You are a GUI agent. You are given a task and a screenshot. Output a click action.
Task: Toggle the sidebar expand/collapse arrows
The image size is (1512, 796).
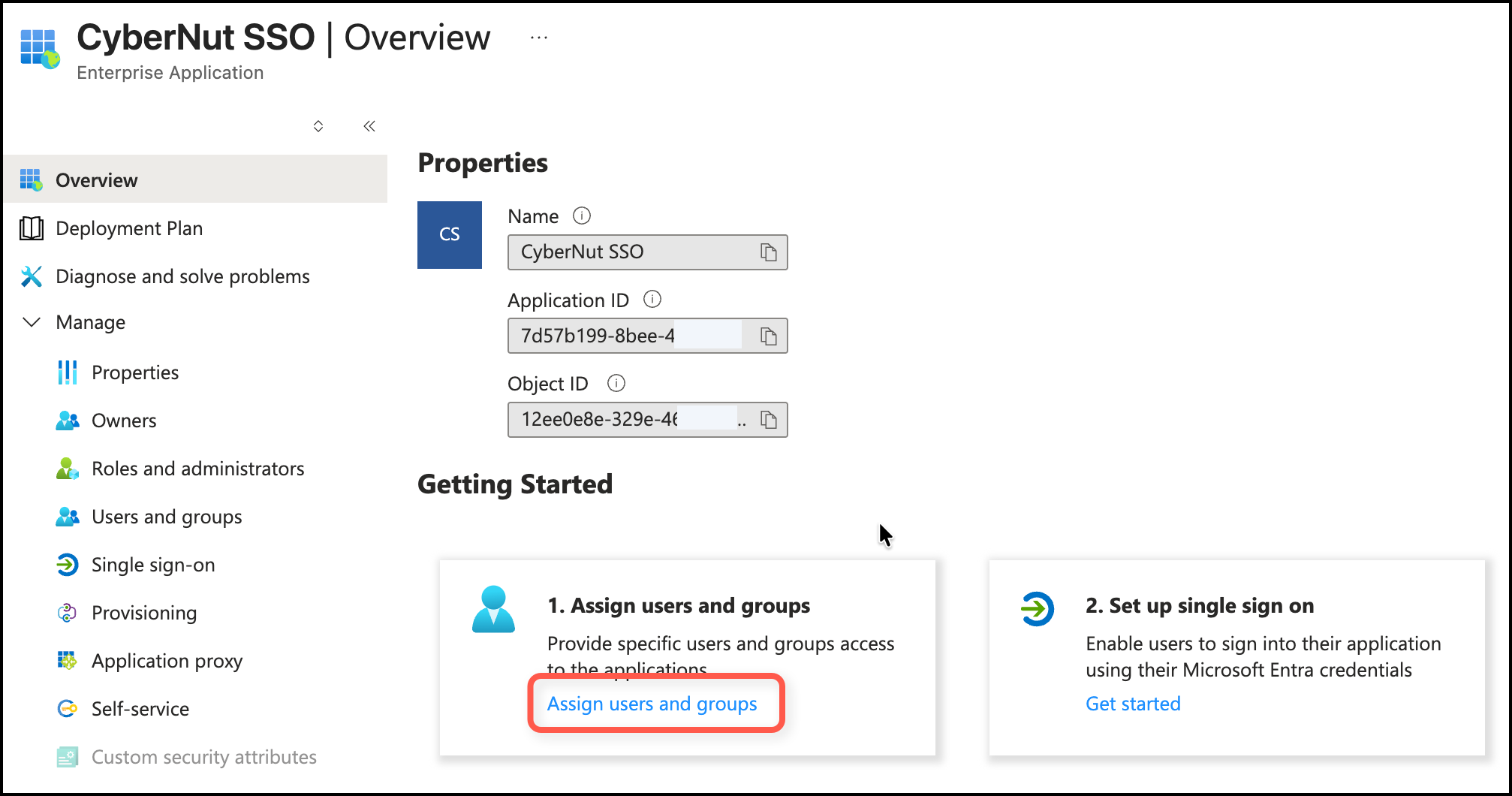point(318,126)
